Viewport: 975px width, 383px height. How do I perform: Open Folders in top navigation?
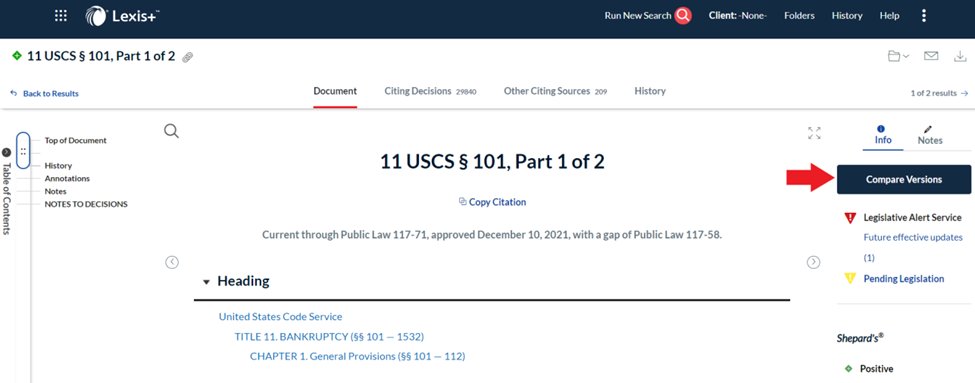click(x=799, y=16)
